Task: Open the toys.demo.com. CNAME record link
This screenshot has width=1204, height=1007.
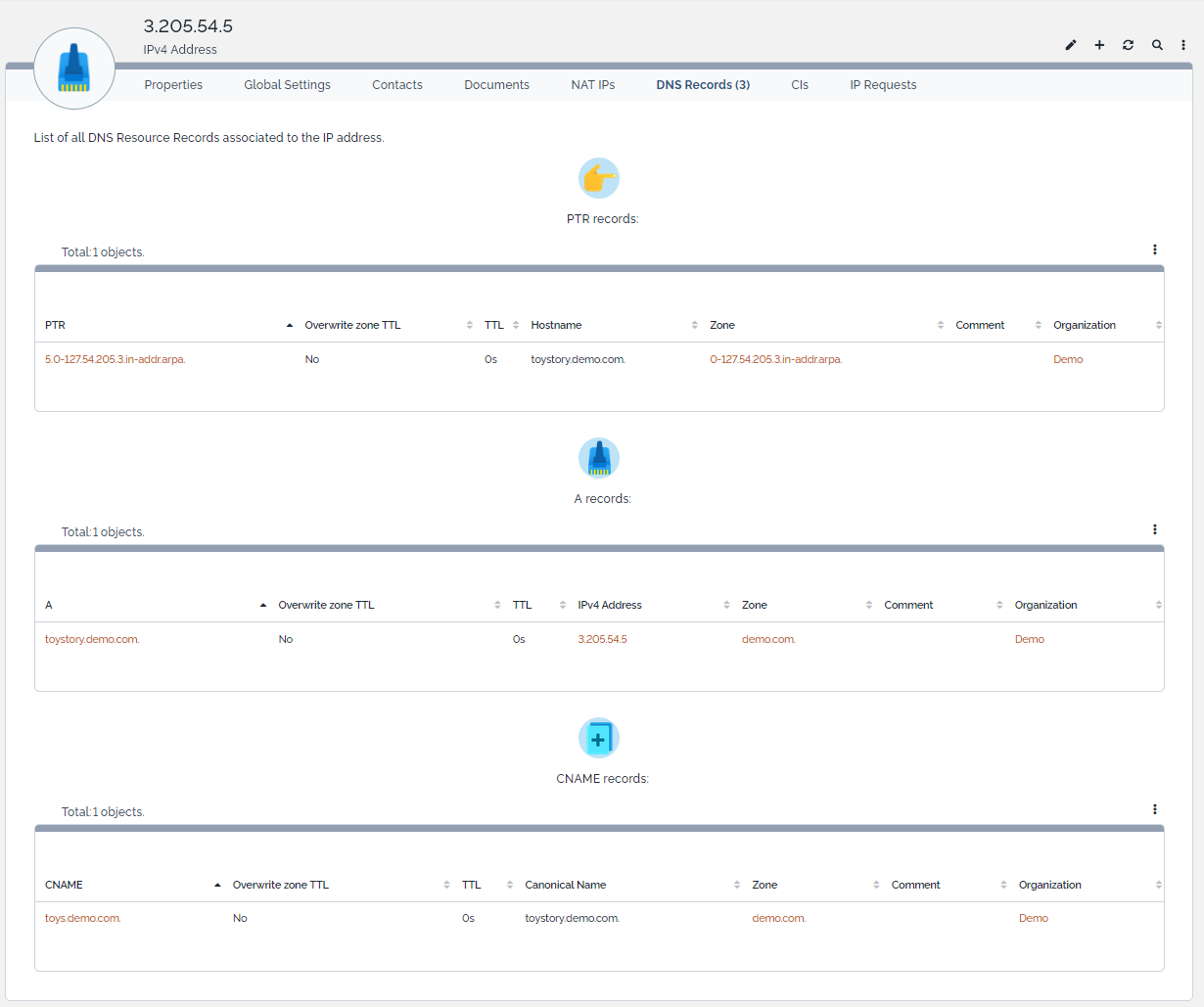Action: click(83, 918)
